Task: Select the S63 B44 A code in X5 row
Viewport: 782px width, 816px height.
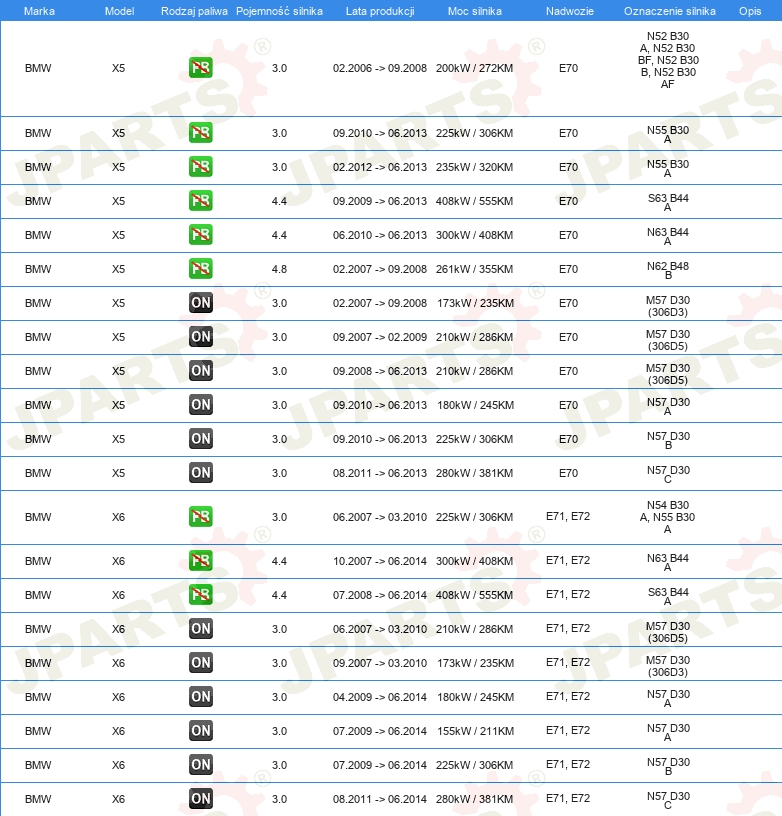Action: (668, 202)
